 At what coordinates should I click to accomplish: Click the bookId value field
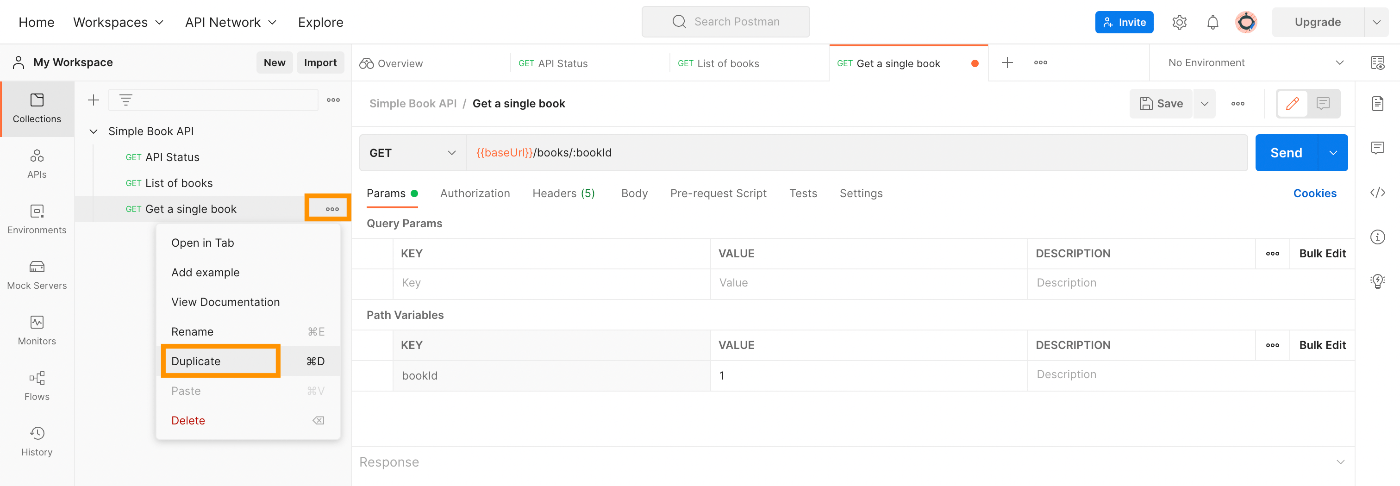point(868,375)
